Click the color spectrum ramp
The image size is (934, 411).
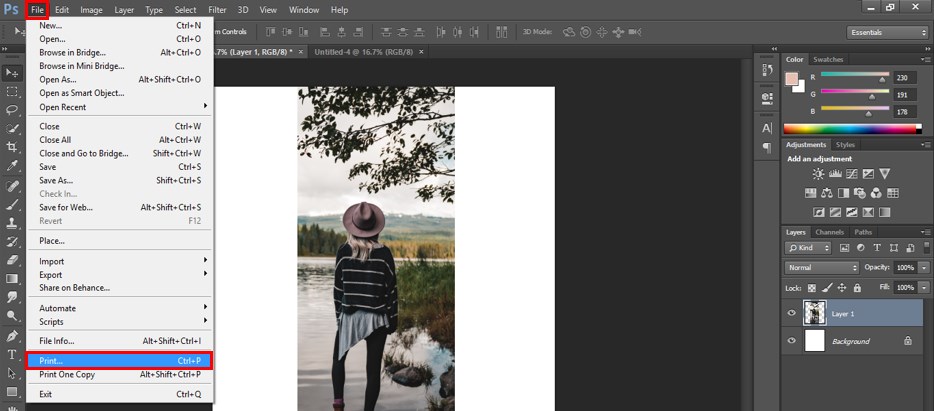coord(852,128)
